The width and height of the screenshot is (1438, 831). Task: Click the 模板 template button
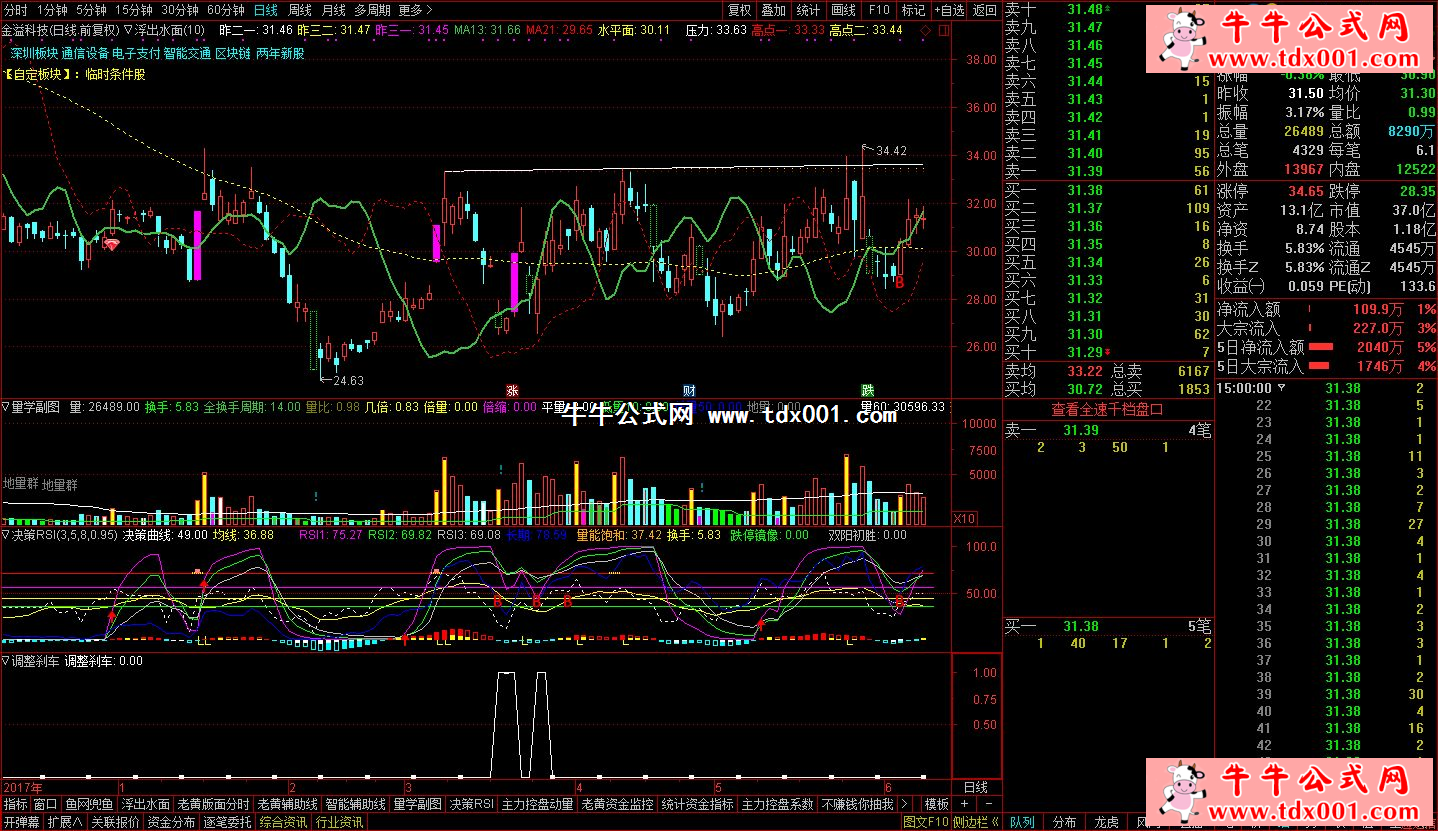pyautogui.click(x=937, y=804)
